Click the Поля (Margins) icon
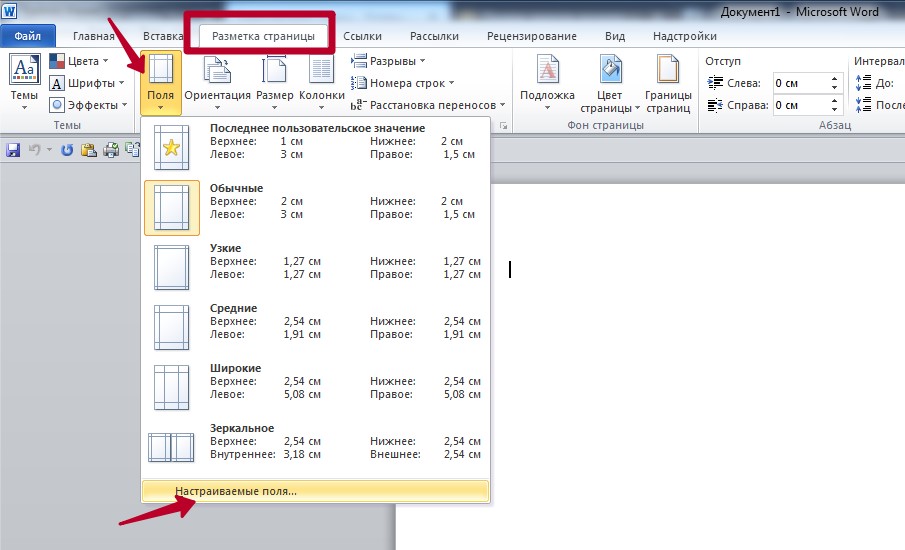Screen dimensions: 905x550 161,81
